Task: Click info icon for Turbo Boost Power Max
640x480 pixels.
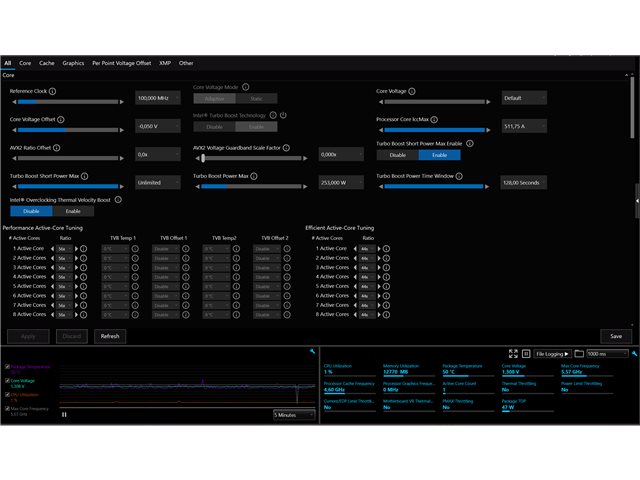Action: [x=254, y=176]
